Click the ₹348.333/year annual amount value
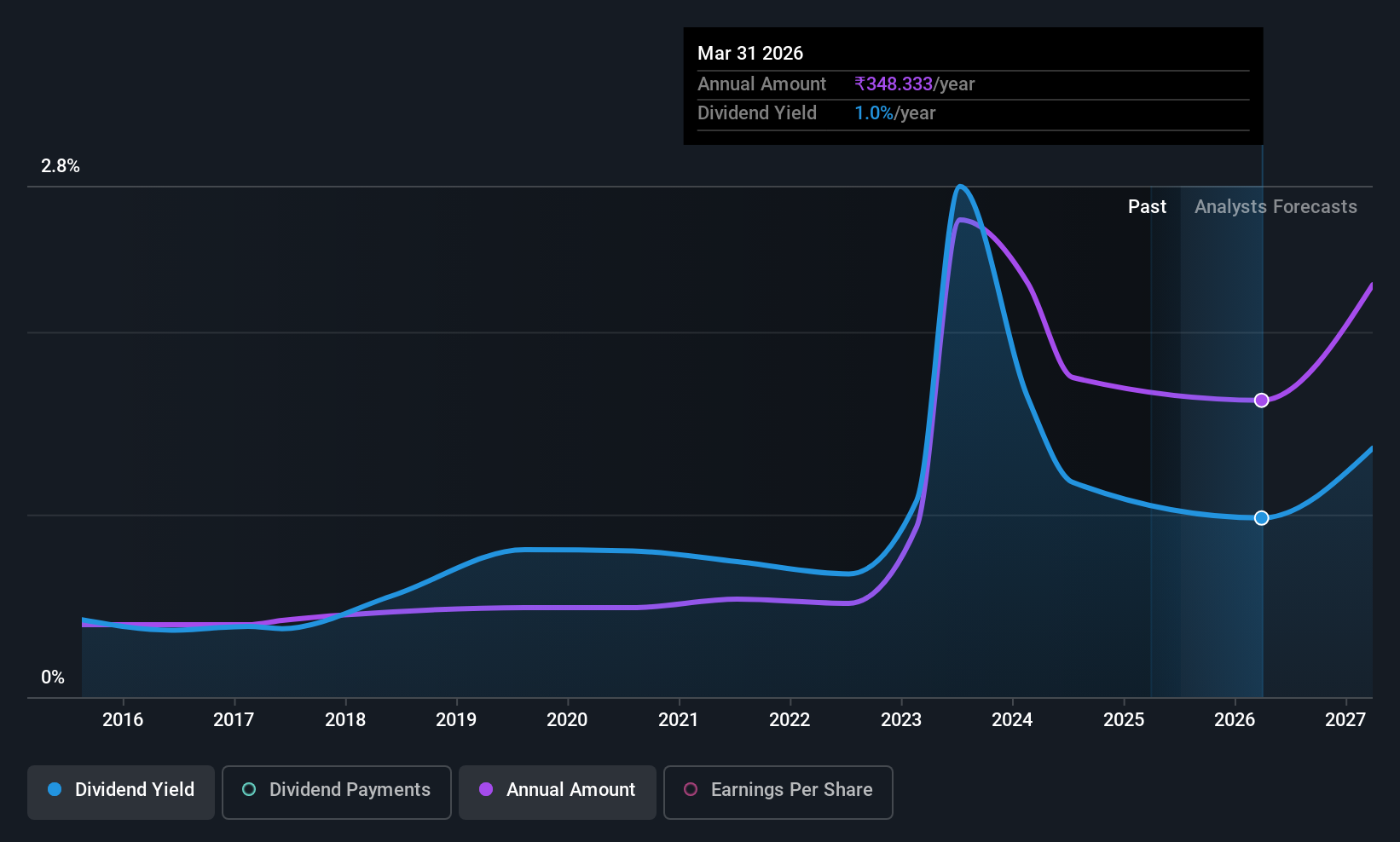This screenshot has width=1400, height=842. [915, 84]
